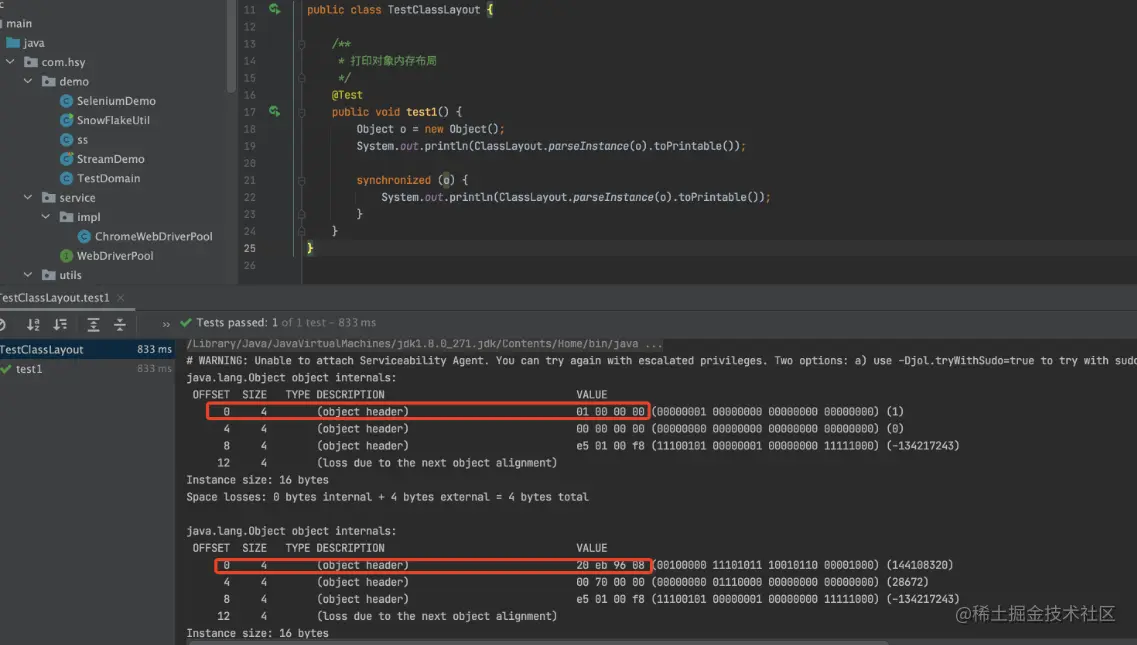Click 'Object o = new Object();' code line
Viewport: 1137px width, 645px height.
[430, 129]
